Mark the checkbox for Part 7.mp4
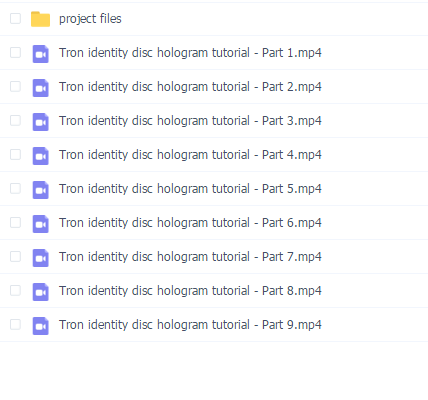 (15, 257)
